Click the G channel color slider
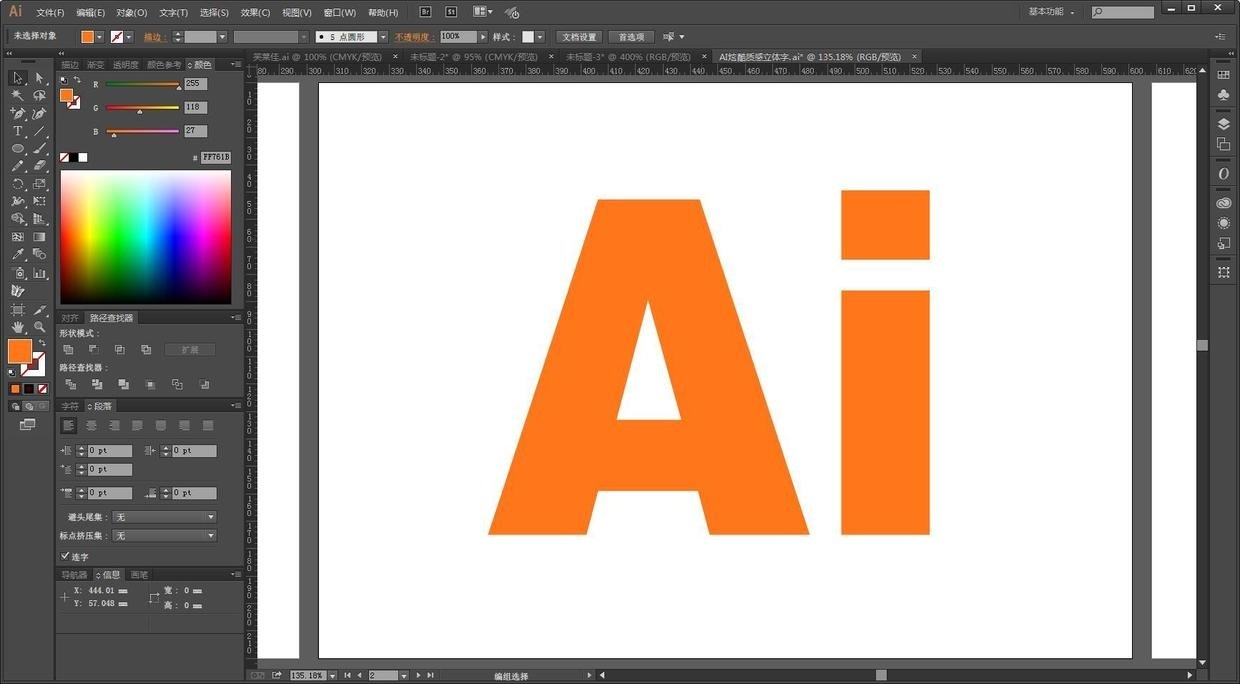 click(142, 108)
